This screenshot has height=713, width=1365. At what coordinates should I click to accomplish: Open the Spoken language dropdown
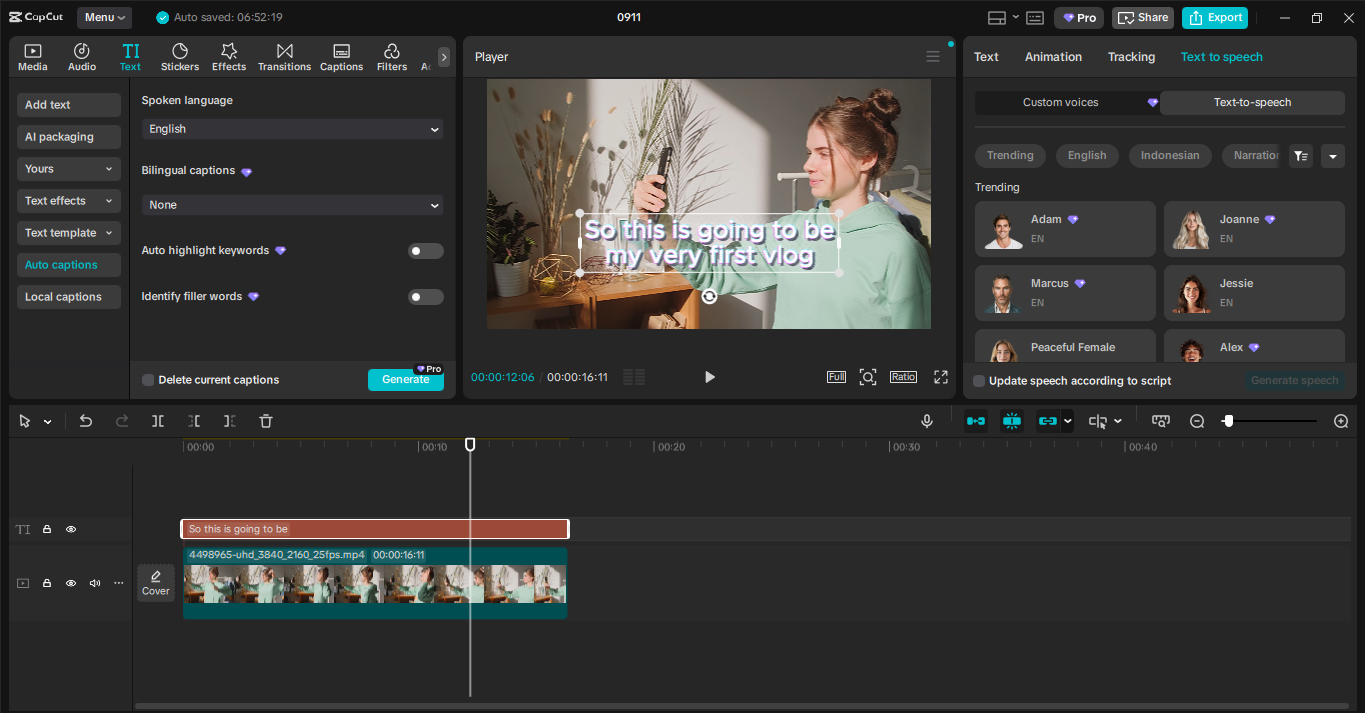(292, 129)
